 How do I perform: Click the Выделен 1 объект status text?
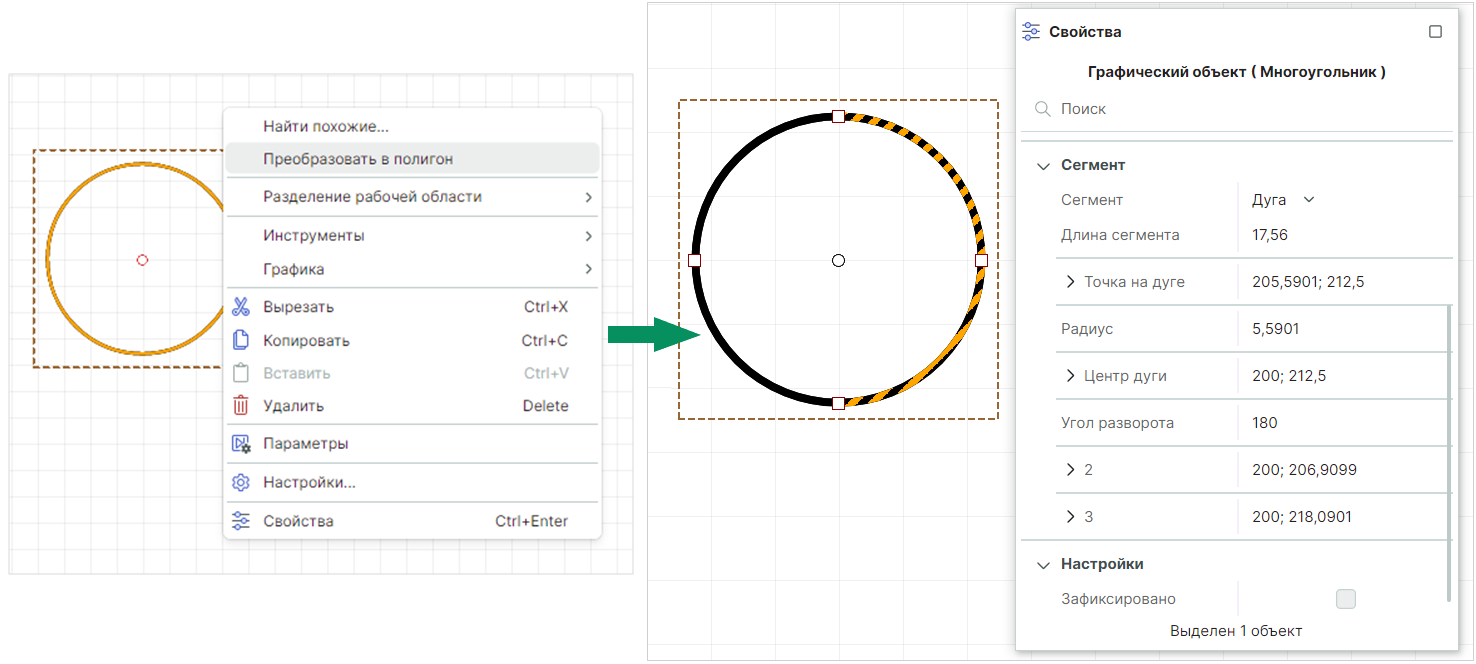[1236, 630]
